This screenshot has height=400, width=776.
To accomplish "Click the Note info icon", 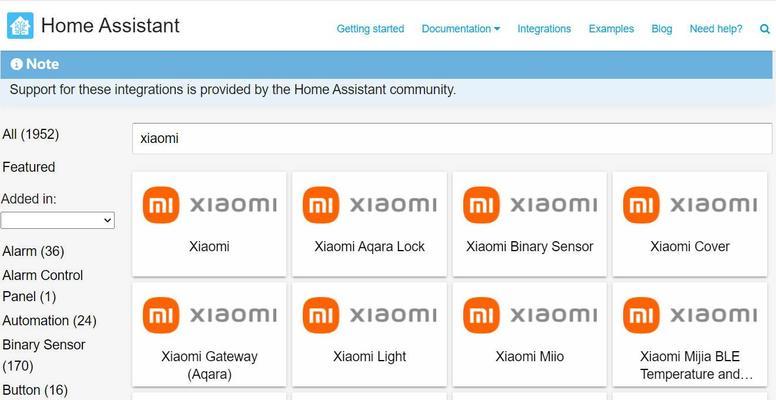I will [16, 64].
